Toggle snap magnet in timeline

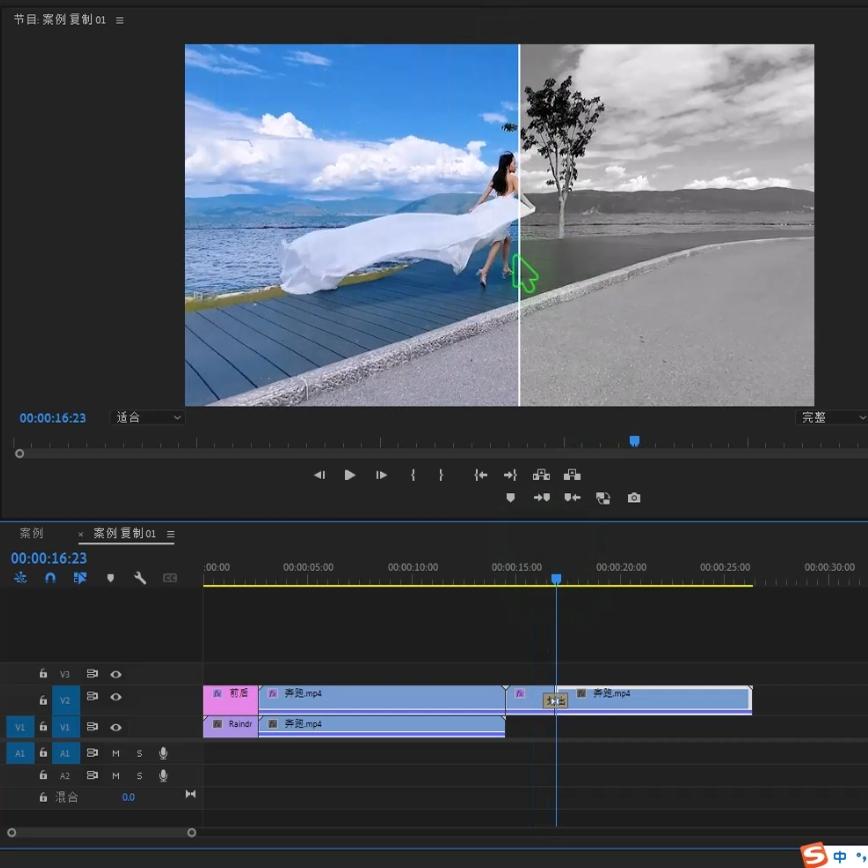pyautogui.click(x=50, y=578)
